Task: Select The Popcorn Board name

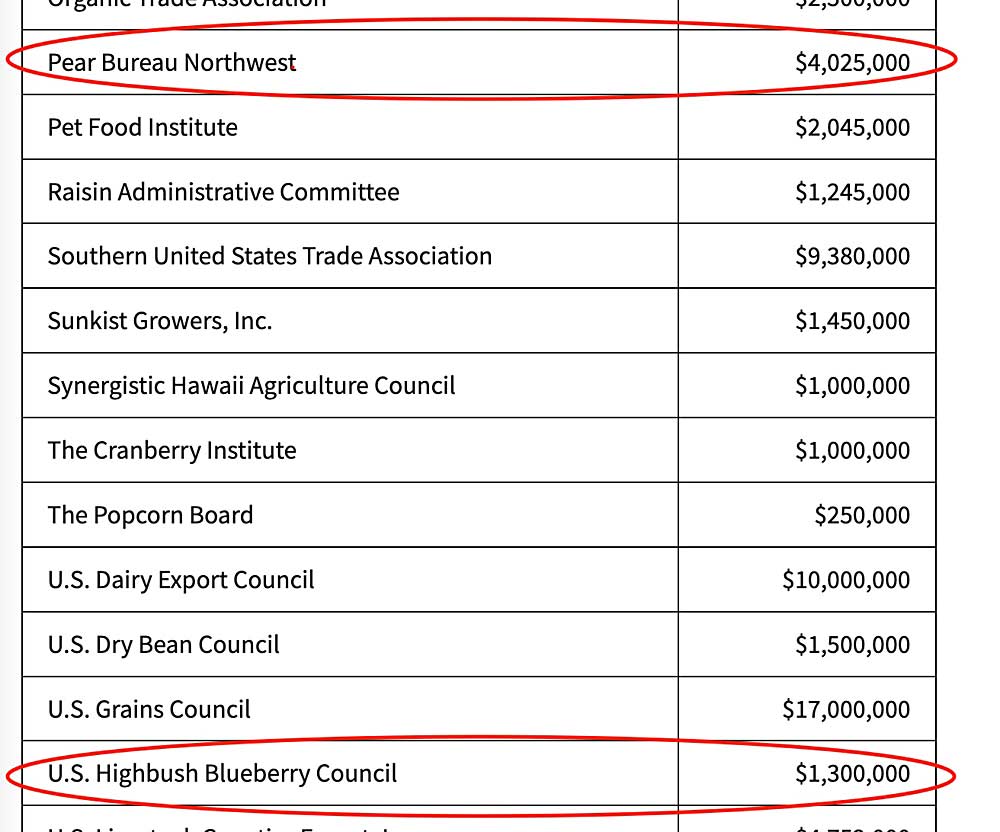Action: pyautogui.click(x=150, y=515)
